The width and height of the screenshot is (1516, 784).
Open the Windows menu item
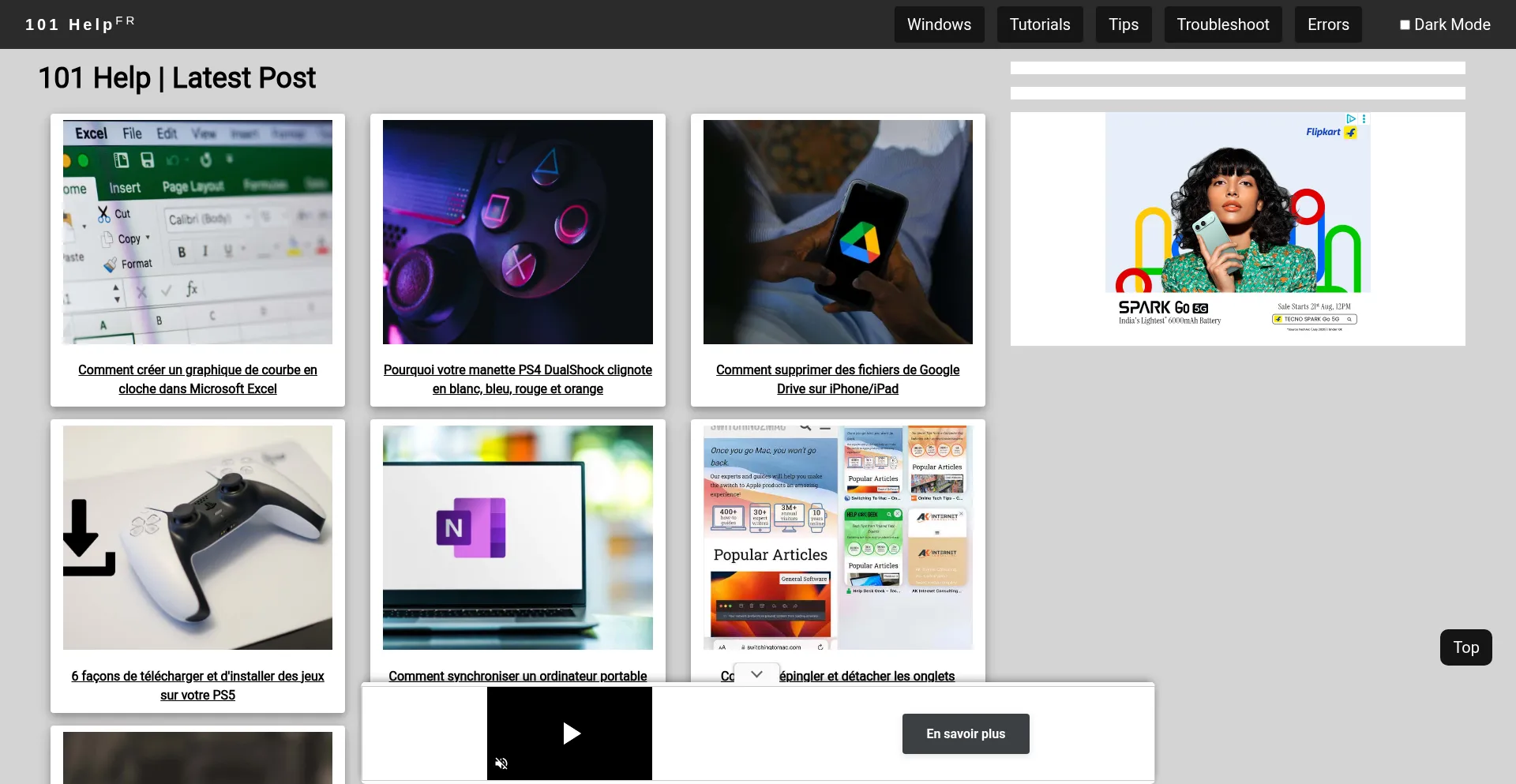pos(939,24)
